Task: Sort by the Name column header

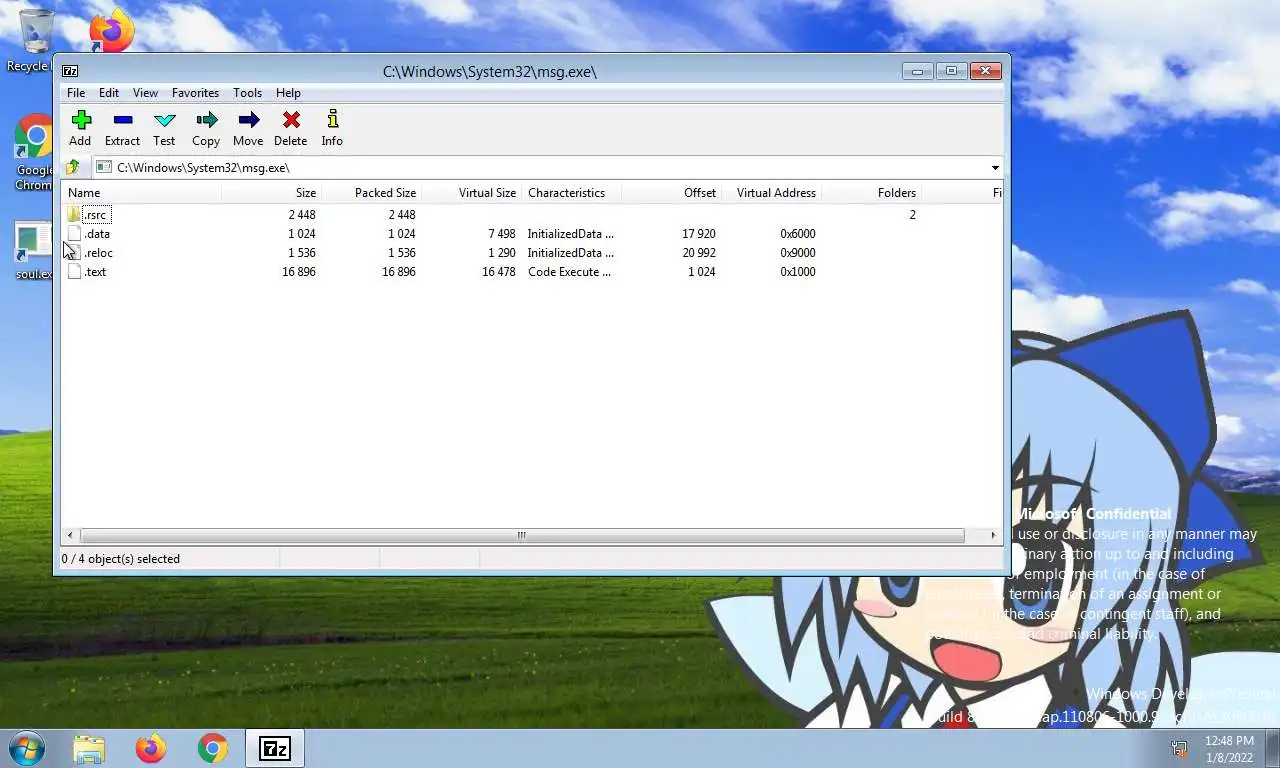Action: [141, 193]
